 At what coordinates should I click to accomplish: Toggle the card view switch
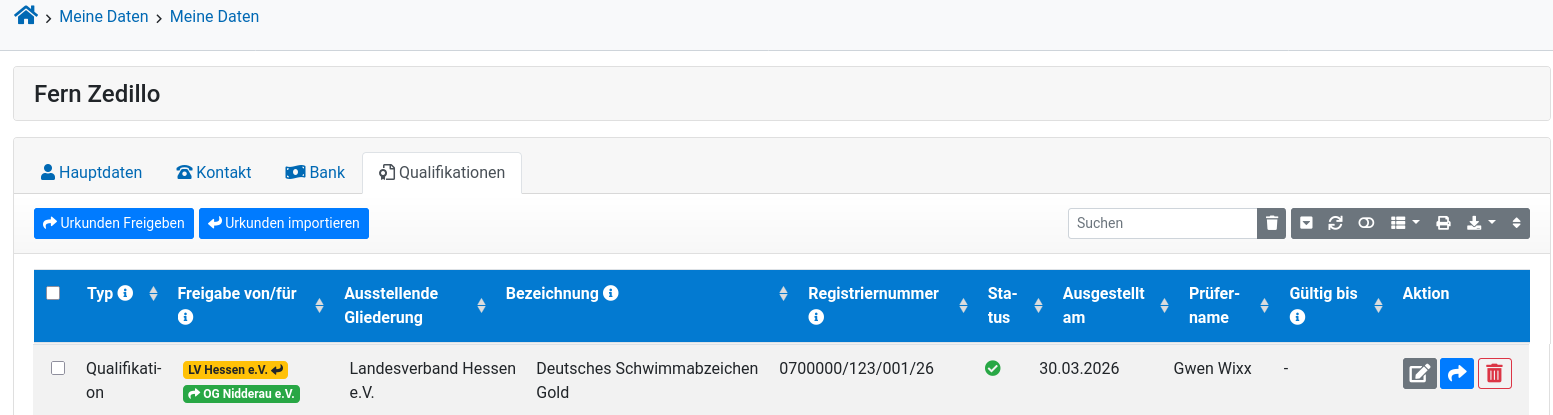pyautogui.click(x=1366, y=223)
